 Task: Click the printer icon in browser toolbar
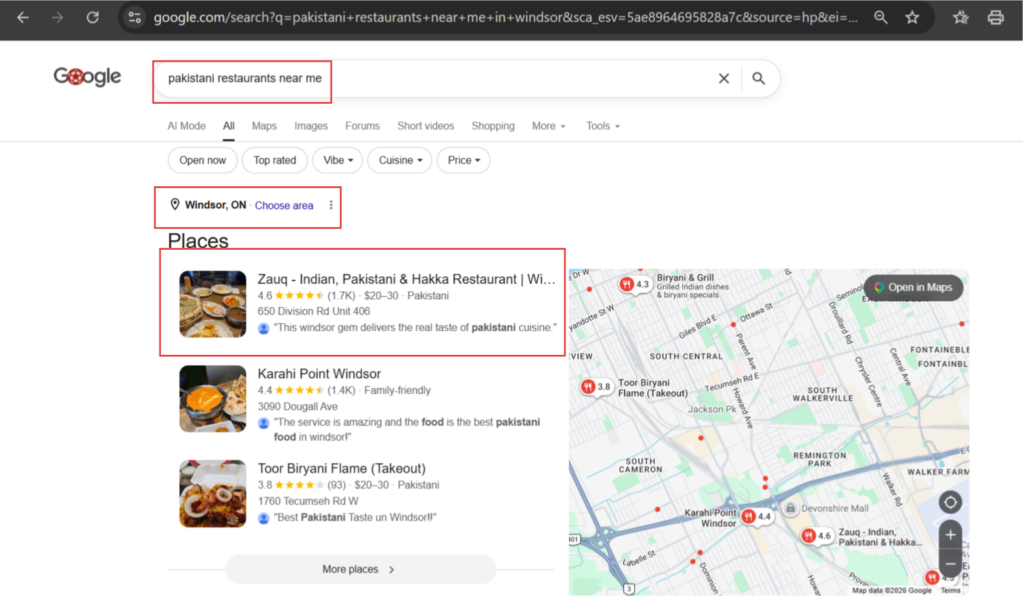coord(995,18)
